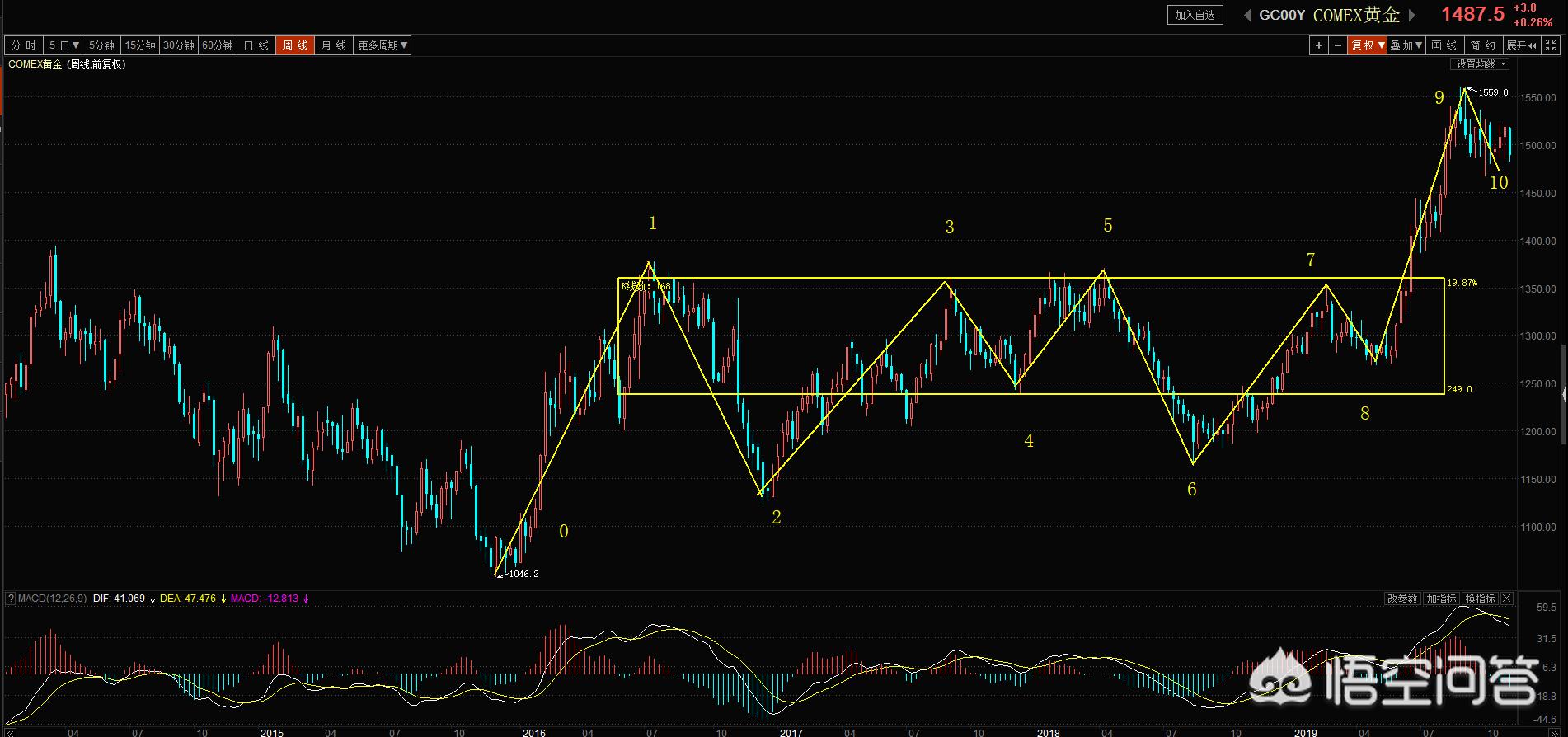The height and width of the screenshot is (737, 1568).
Task: Open the 5日 period dropdown
Action: click(63, 45)
